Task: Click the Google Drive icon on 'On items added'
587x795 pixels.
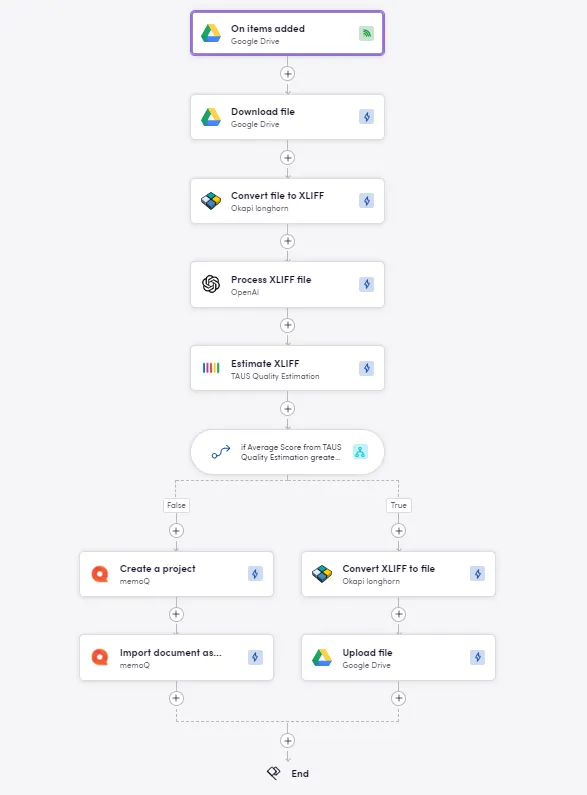Action: [x=211, y=33]
